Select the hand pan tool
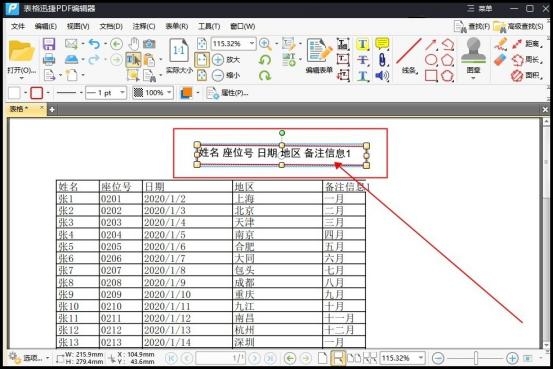Screen dimensions: 553x369 133,44
